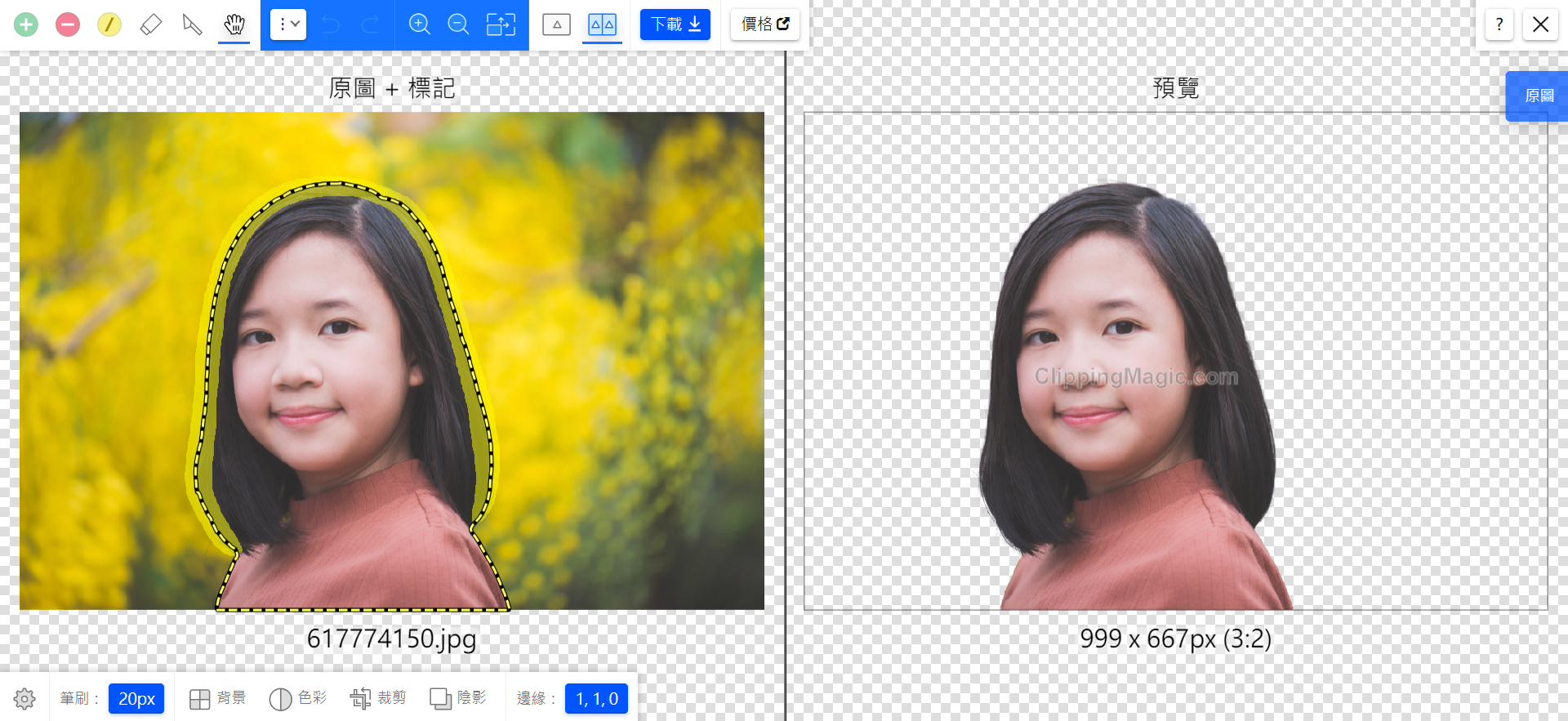This screenshot has height=721, width=1568.
Task: Select the yellow hair marker tool
Action: coord(109,24)
